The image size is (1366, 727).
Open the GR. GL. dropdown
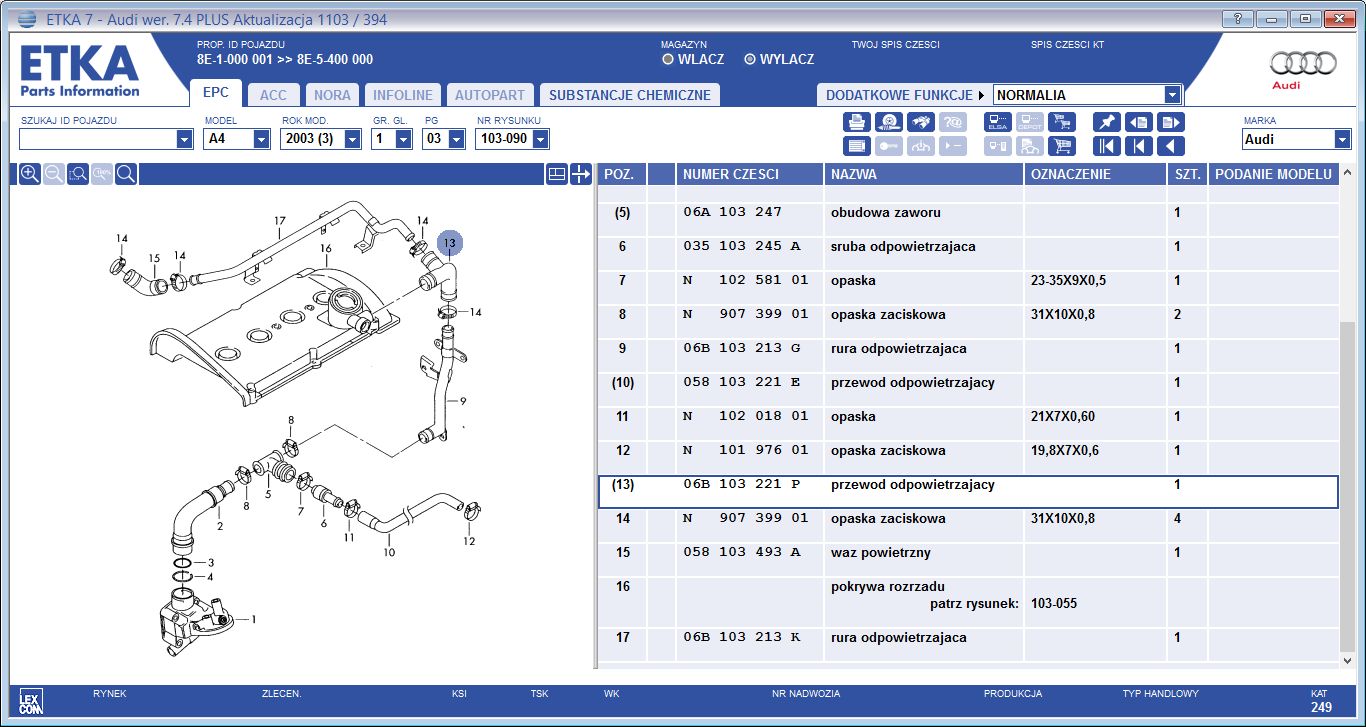pyautogui.click(x=403, y=139)
